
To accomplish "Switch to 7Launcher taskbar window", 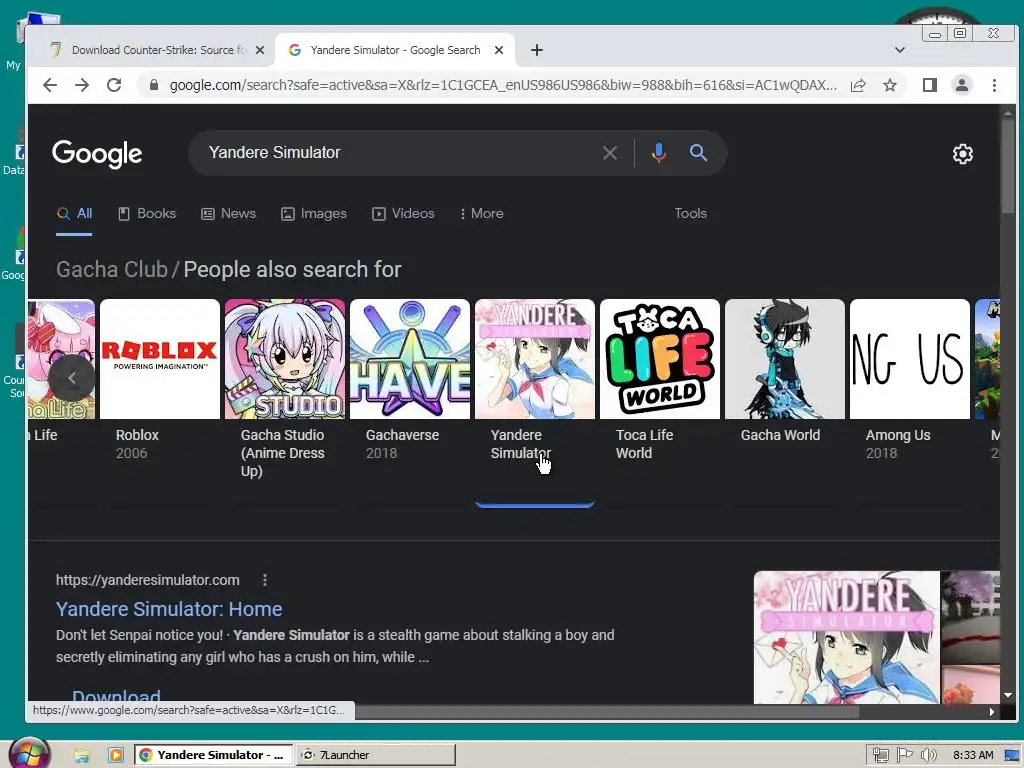I will tap(376, 755).
